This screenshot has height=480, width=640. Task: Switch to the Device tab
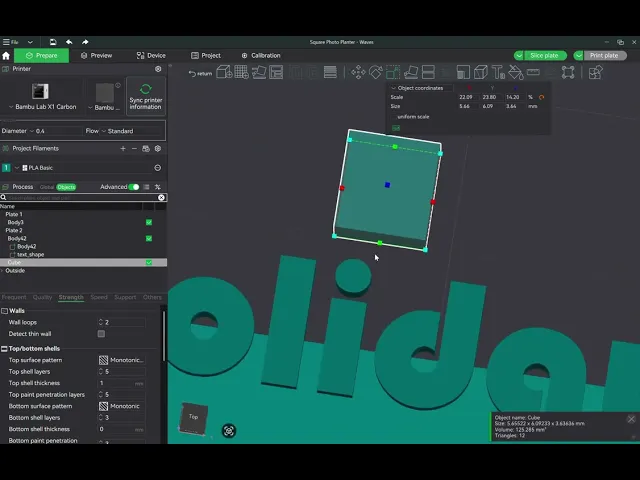pos(151,56)
